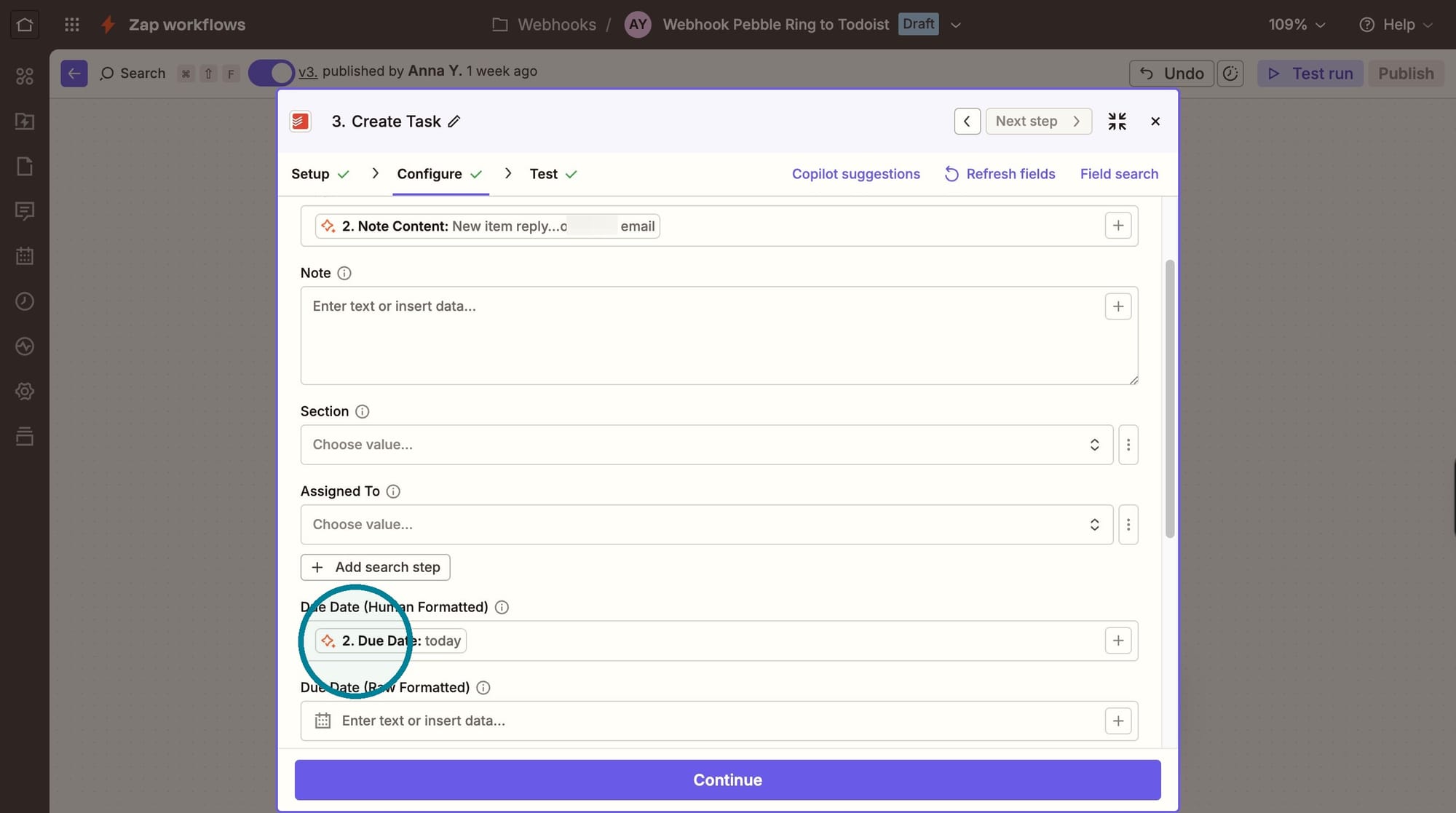Click the Next step button

click(x=1038, y=122)
